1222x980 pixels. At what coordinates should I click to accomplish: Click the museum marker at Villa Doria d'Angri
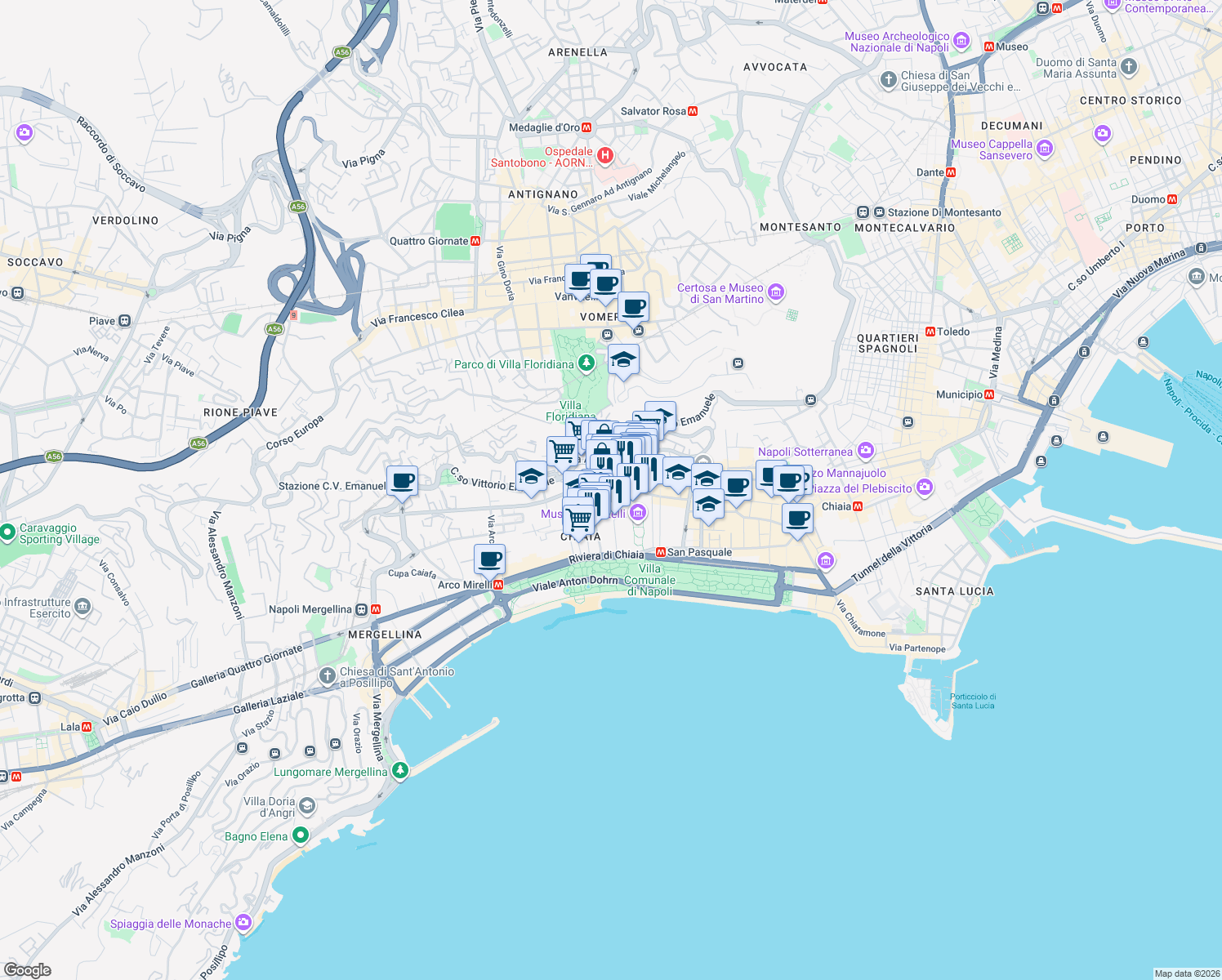(x=307, y=805)
